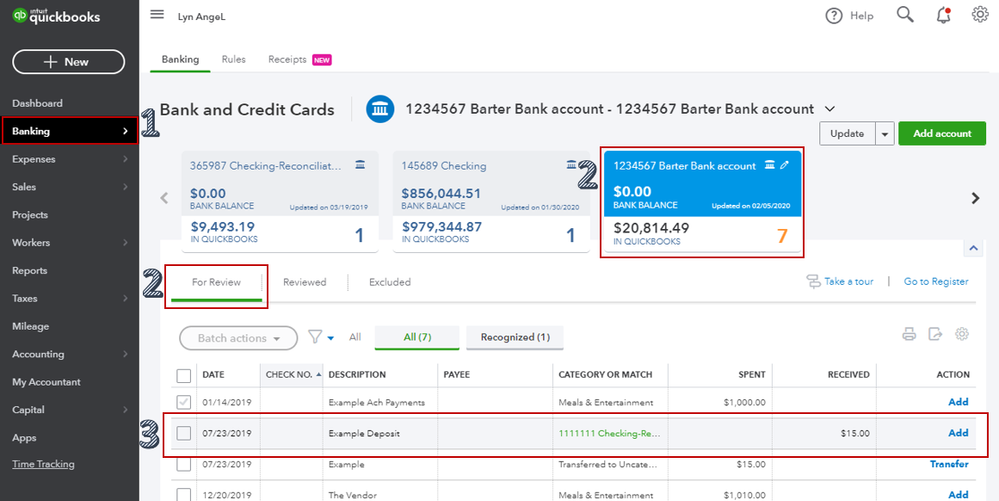The width and height of the screenshot is (999, 501).
Task: Select the For Review tab
Action: pos(217,282)
